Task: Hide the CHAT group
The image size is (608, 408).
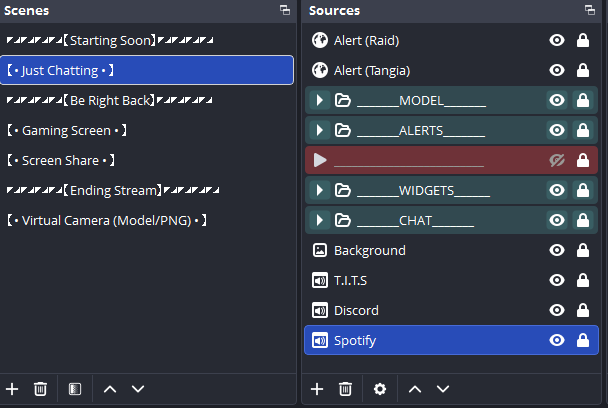Action: pos(557,220)
